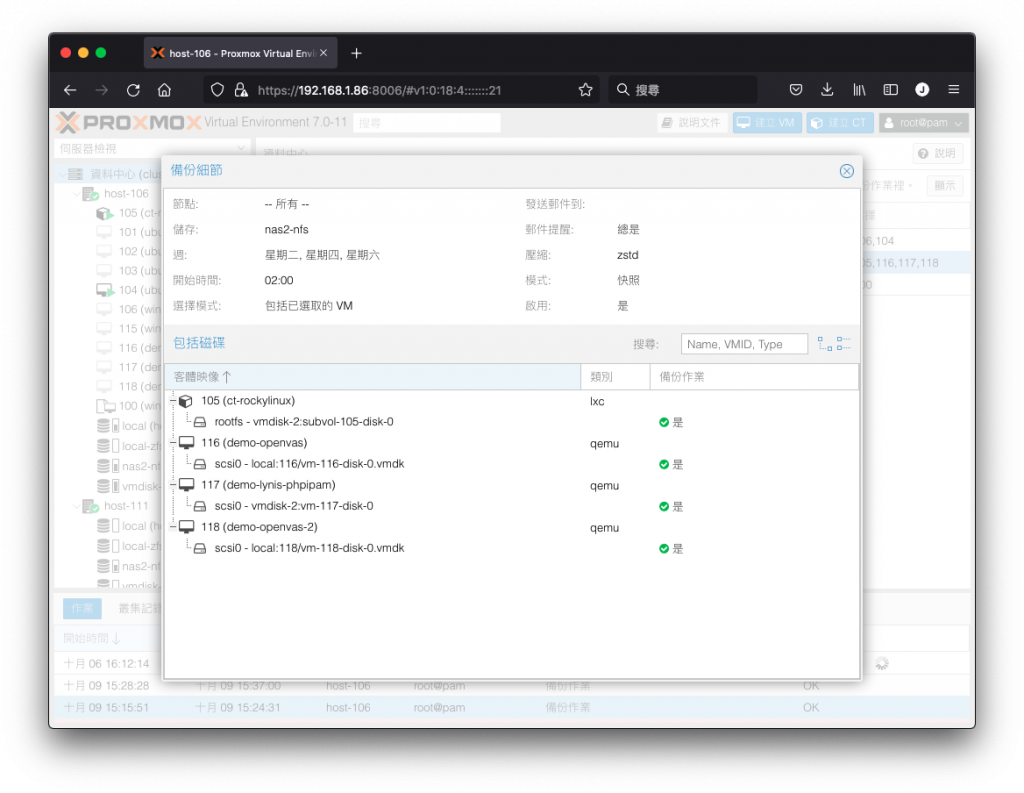Collapse the 118 (demo-openvas-2) node

(174, 526)
